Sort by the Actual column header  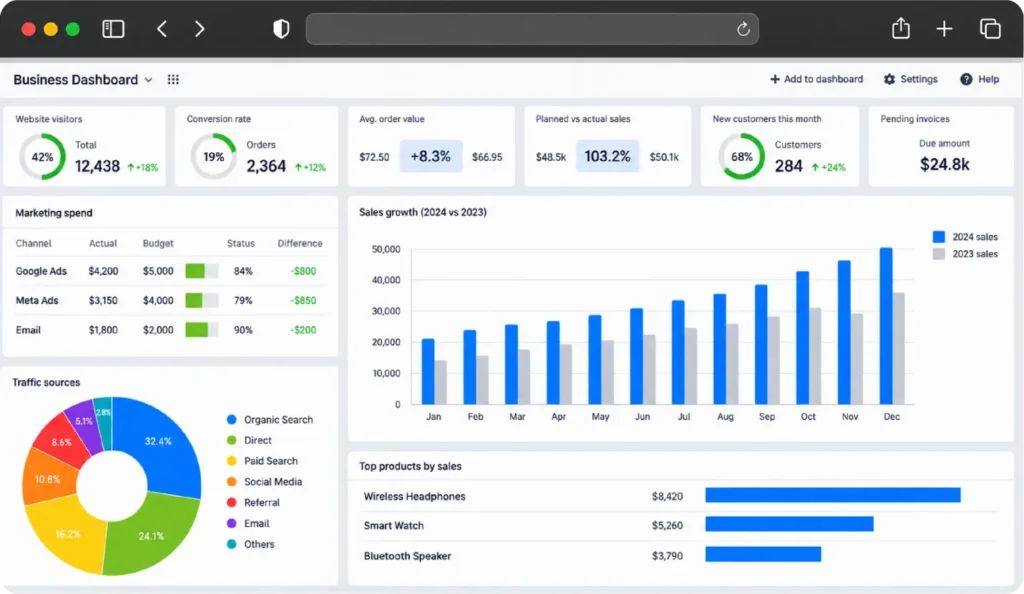point(103,243)
